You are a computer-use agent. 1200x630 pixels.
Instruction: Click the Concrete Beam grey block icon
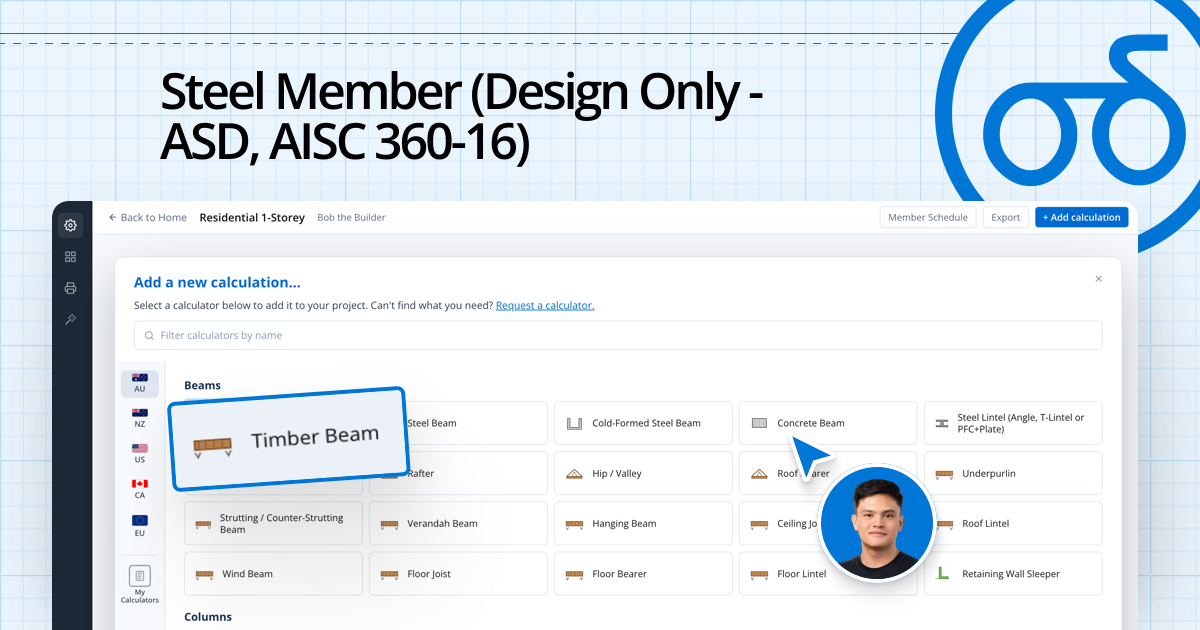pyautogui.click(x=759, y=423)
